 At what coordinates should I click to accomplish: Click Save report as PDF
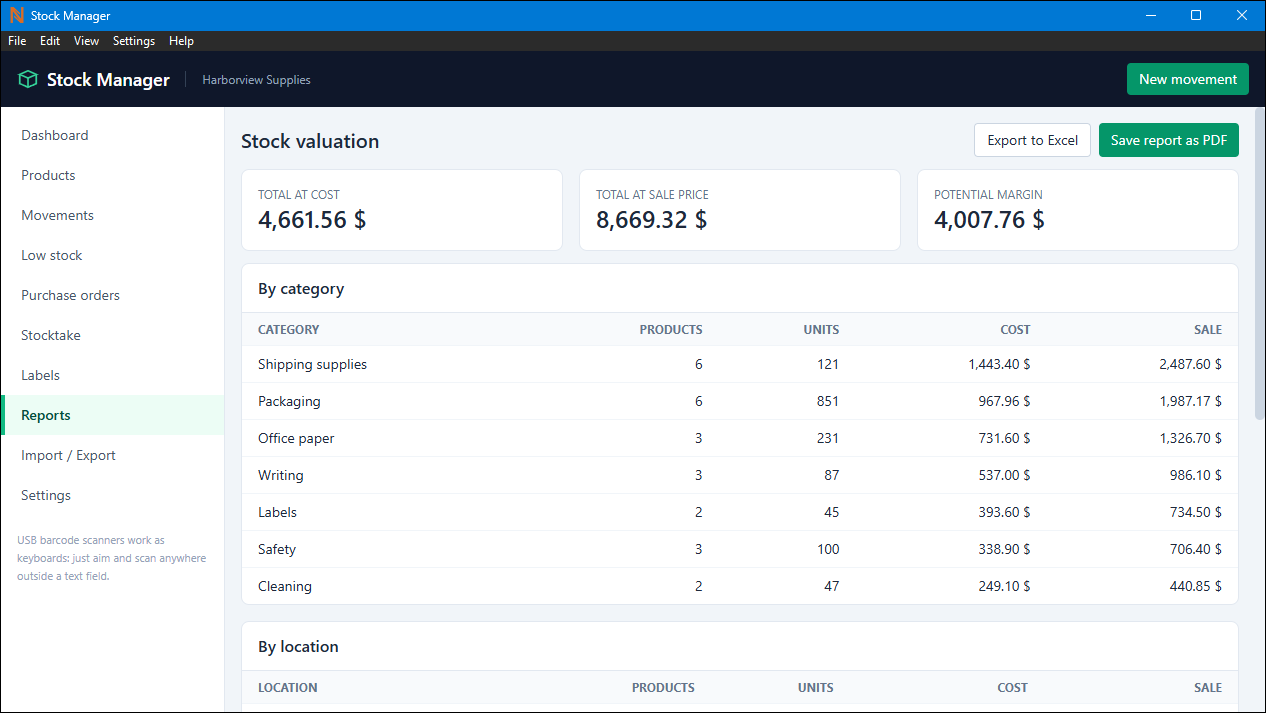(1169, 140)
